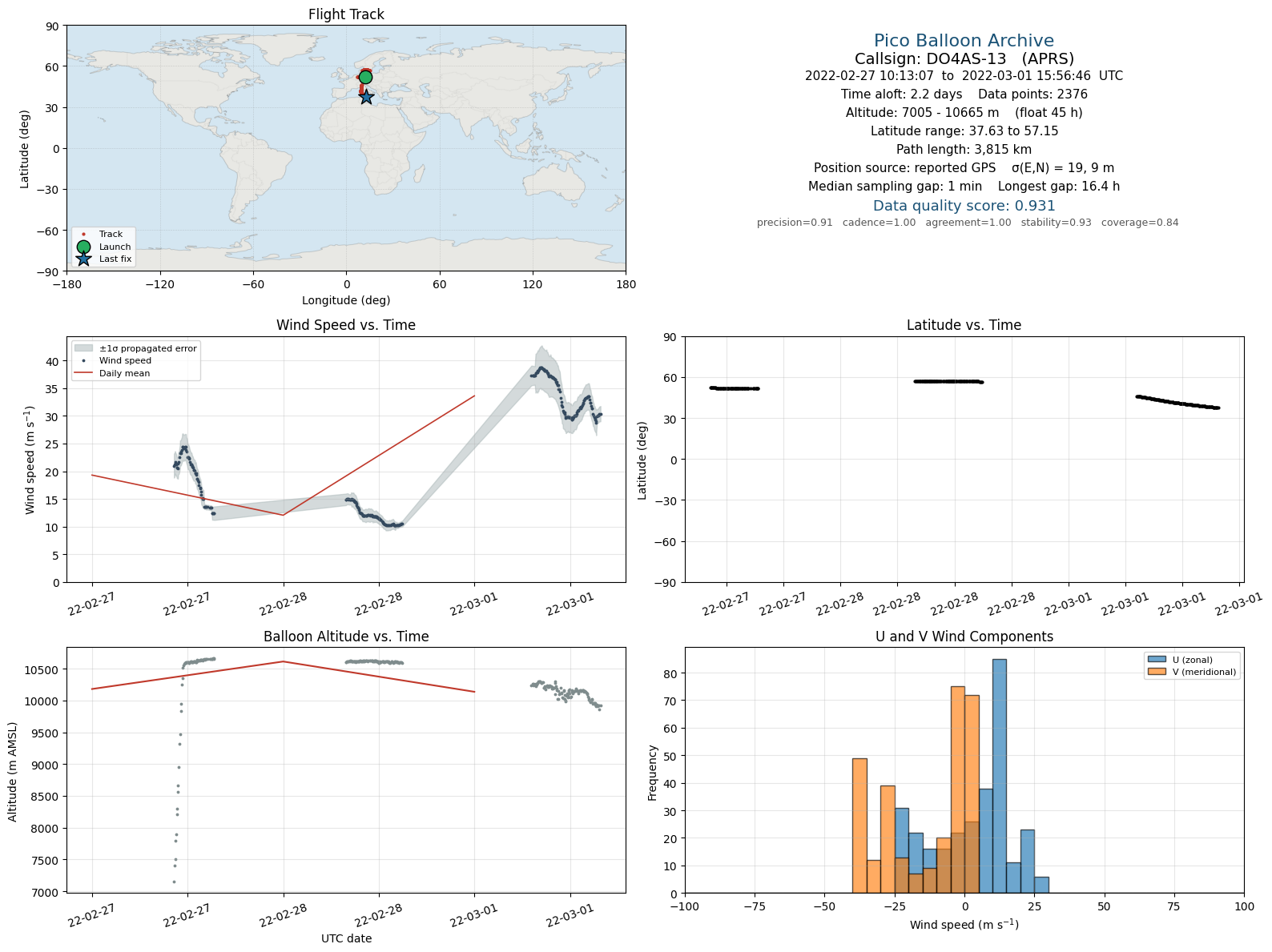Click the "10500" tick on the altitude axis
1272x952 pixels.
45,670
